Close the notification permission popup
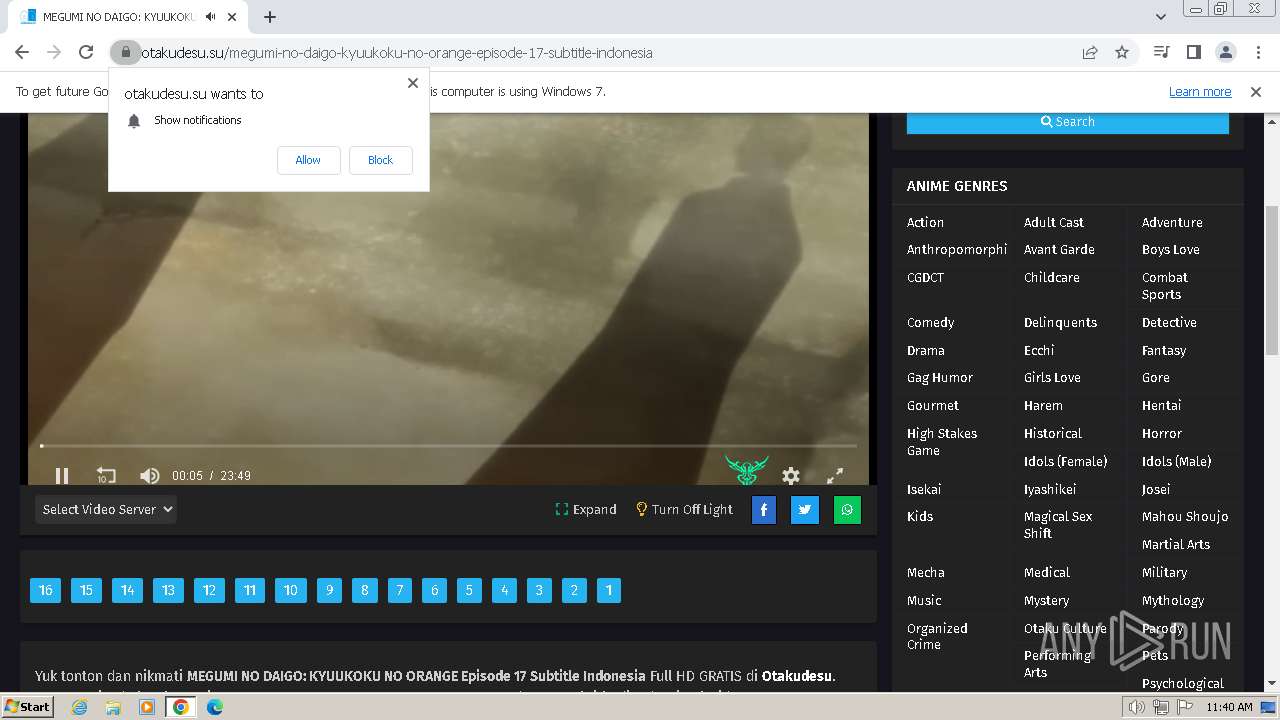The height and width of the screenshot is (720, 1280). pos(413,83)
